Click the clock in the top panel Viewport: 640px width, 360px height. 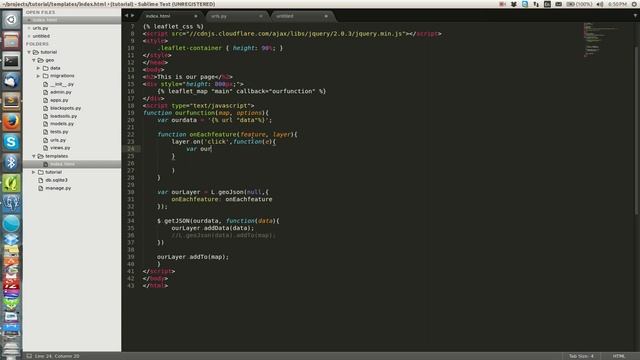(617, 4)
